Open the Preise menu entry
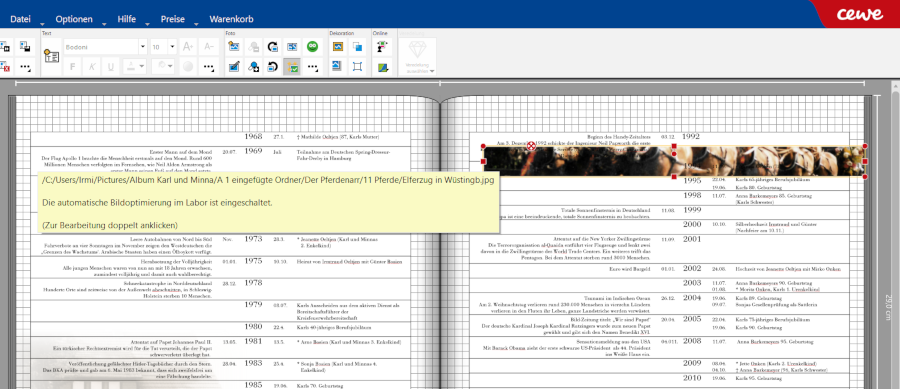 (x=172, y=19)
